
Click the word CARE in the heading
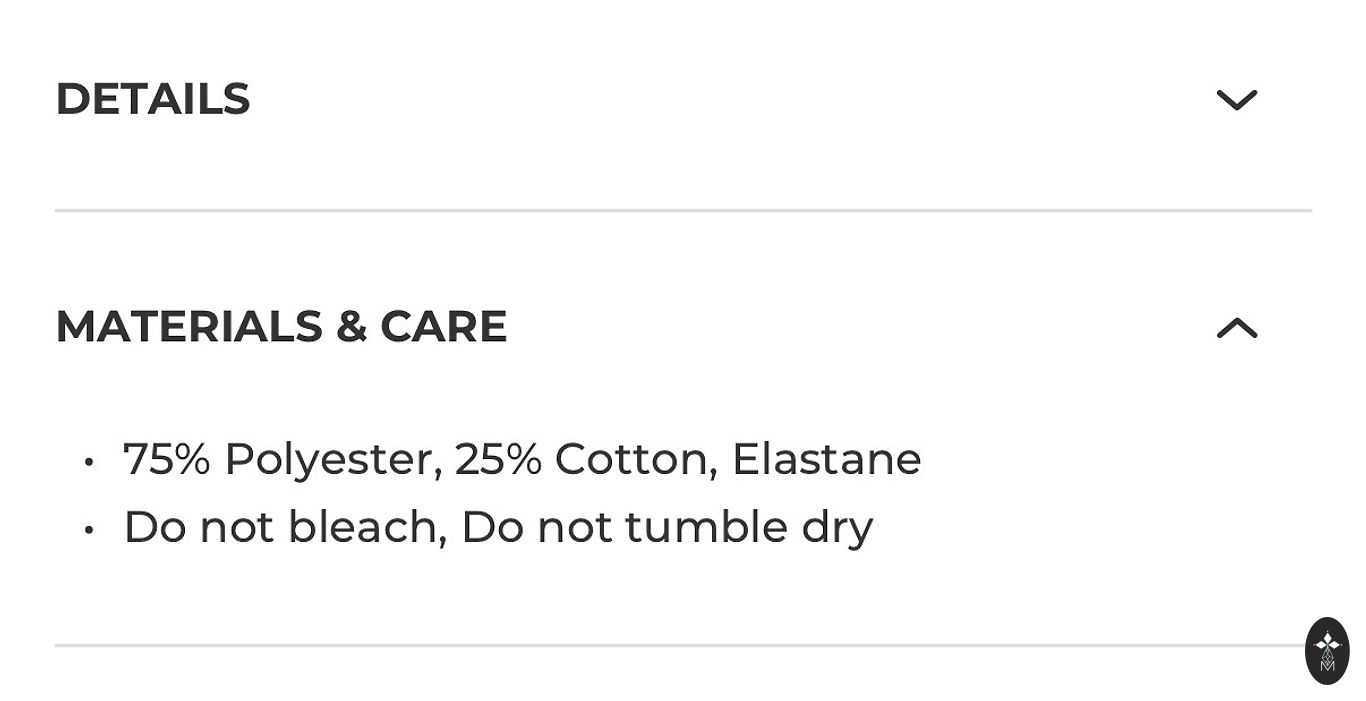point(443,327)
